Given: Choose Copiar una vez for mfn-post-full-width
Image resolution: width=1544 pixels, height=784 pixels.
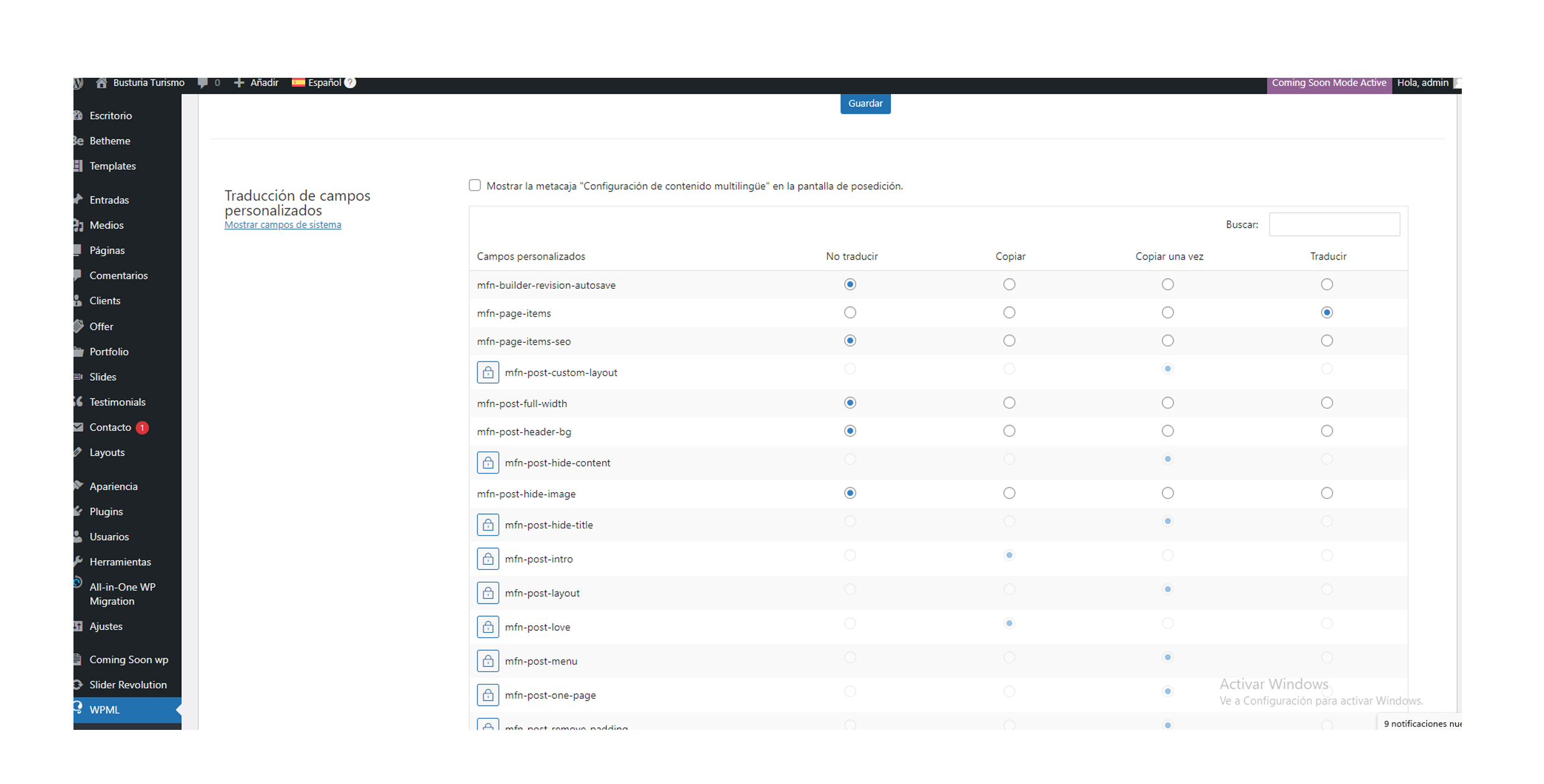Looking at the screenshot, I should [1168, 403].
